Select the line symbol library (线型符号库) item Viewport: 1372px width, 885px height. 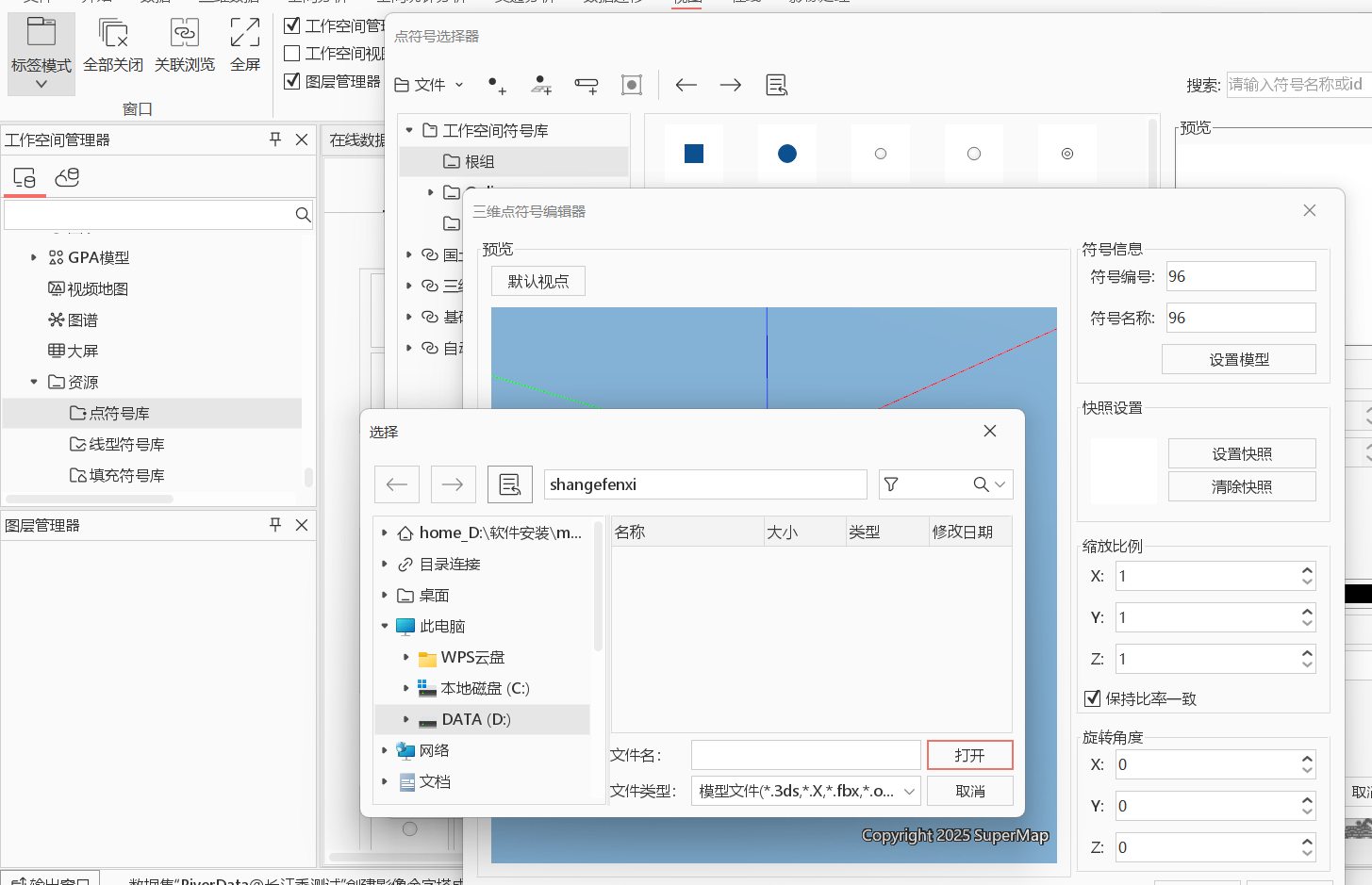coord(126,444)
